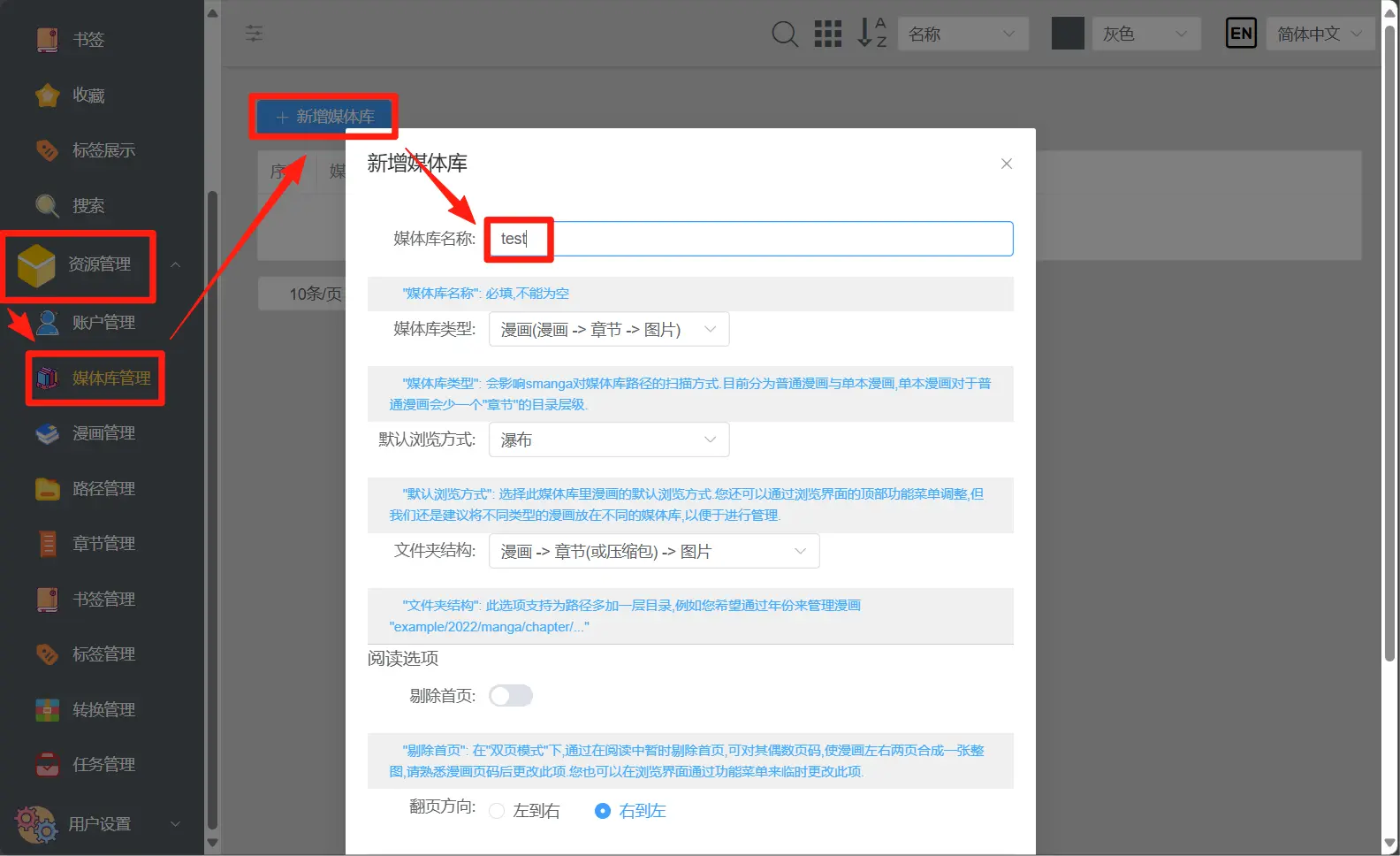Open the 媒体库类型 dropdown
Viewport: 1400px width, 856px height.
click(608, 330)
